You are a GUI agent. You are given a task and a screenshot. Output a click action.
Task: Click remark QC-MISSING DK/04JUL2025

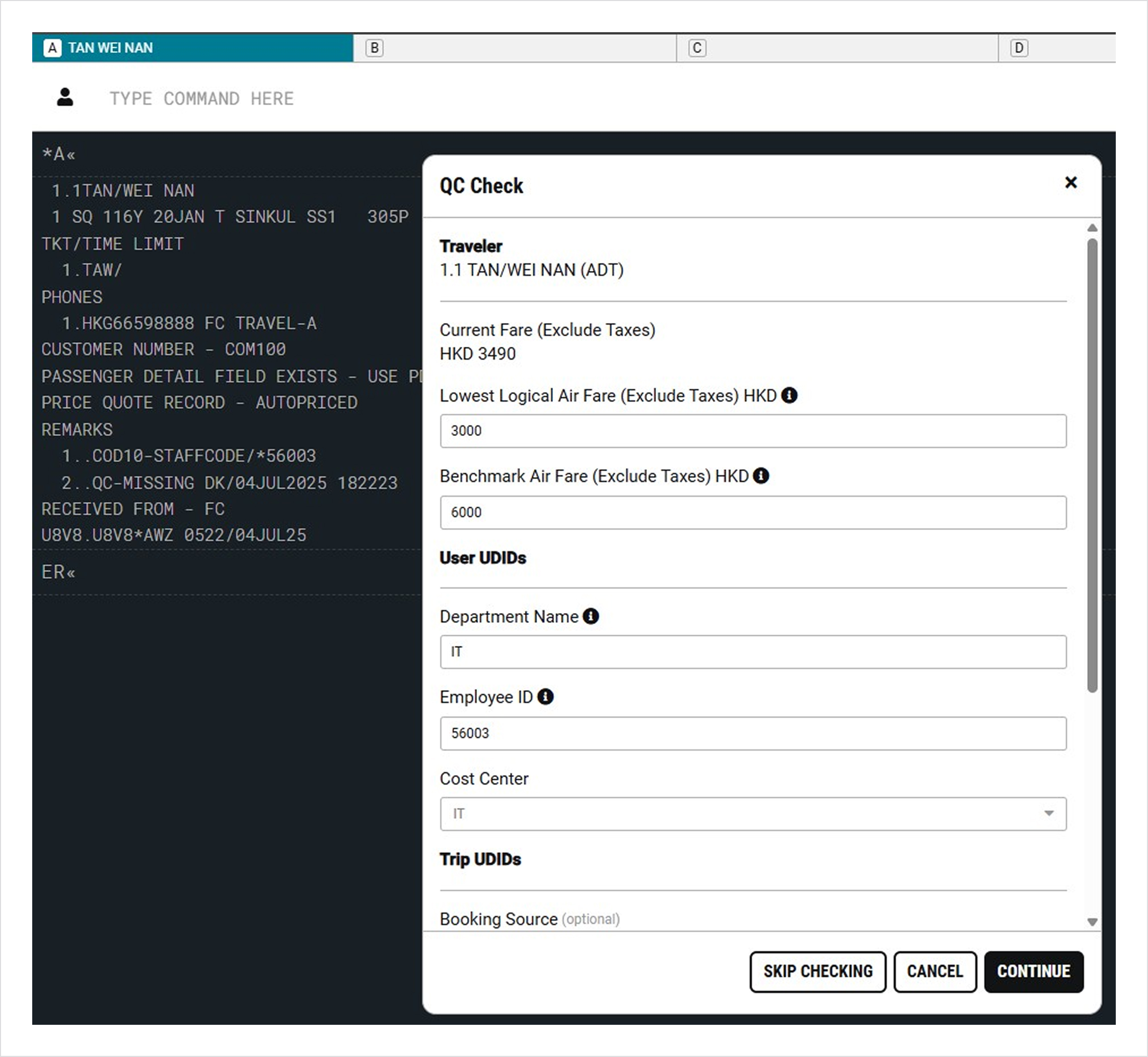point(230,483)
